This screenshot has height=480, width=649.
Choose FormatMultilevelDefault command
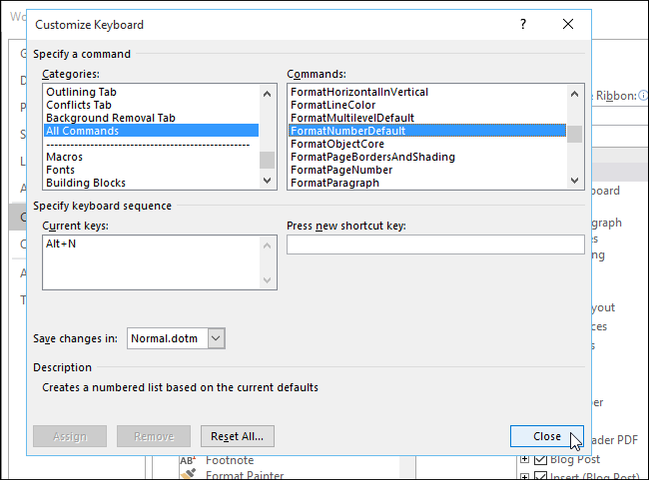tap(427, 118)
